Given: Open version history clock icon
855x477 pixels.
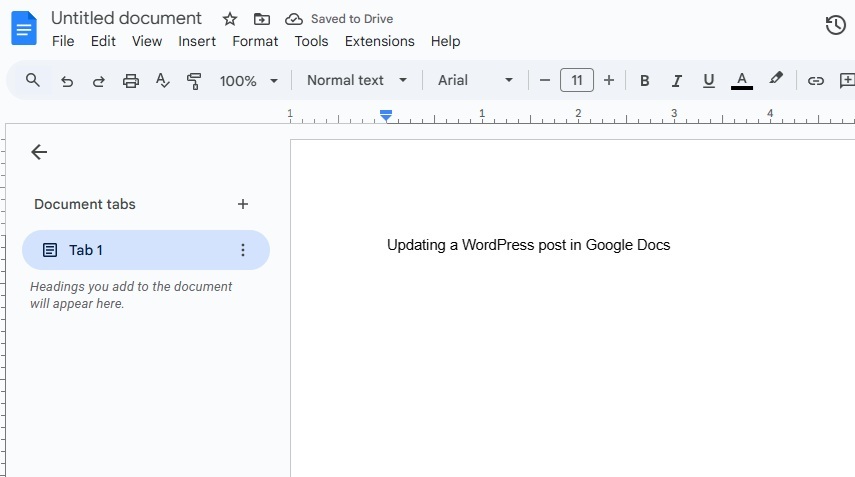Looking at the screenshot, I should point(835,25).
